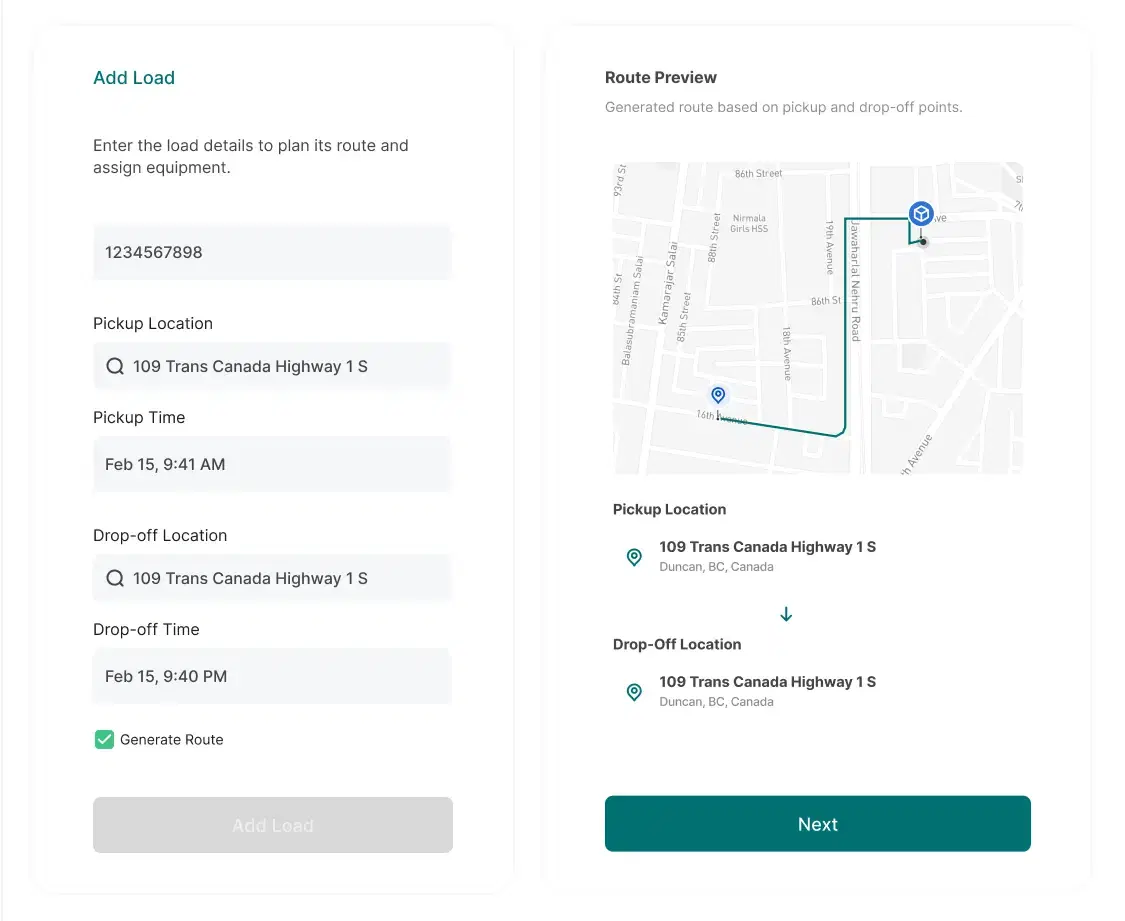Click '109 Trans Canada Highway 1 S' under Pickup Location preview

click(768, 547)
